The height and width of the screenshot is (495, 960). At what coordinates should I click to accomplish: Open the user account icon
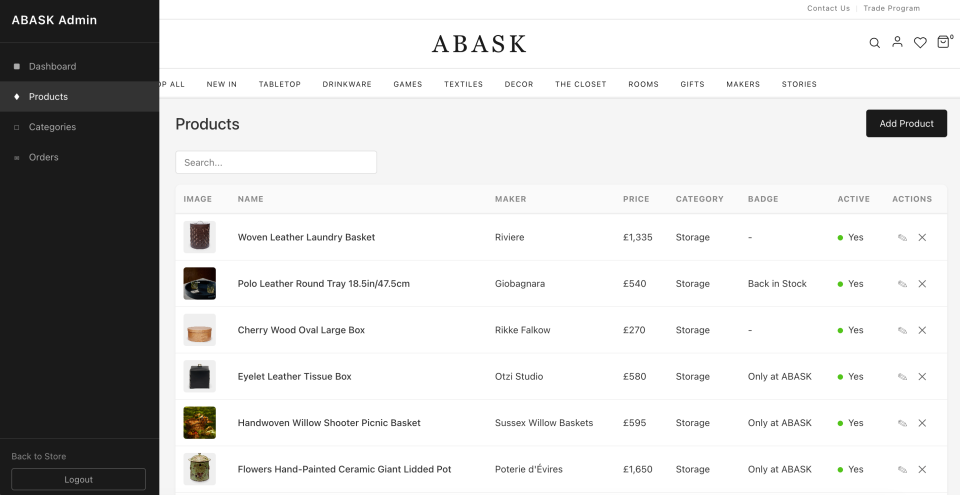coord(897,42)
